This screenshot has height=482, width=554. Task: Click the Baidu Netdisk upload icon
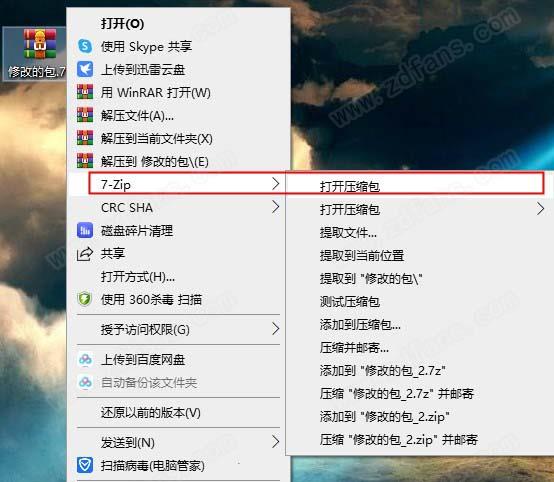85,359
